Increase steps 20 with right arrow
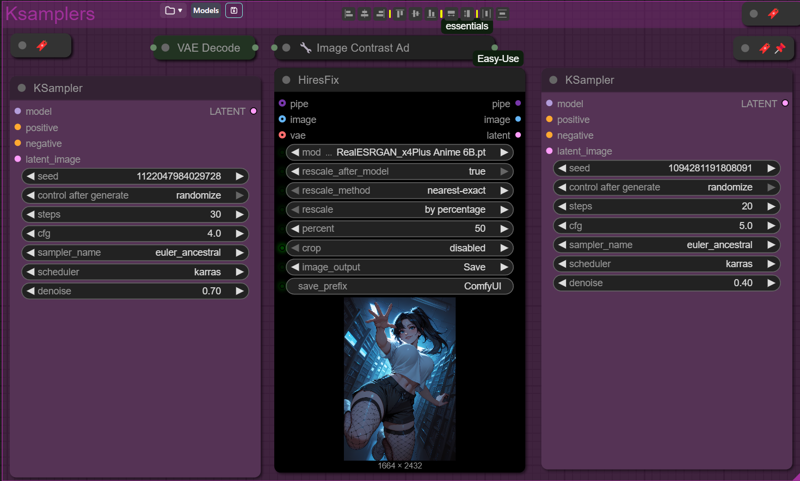 (x=771, y=206)
